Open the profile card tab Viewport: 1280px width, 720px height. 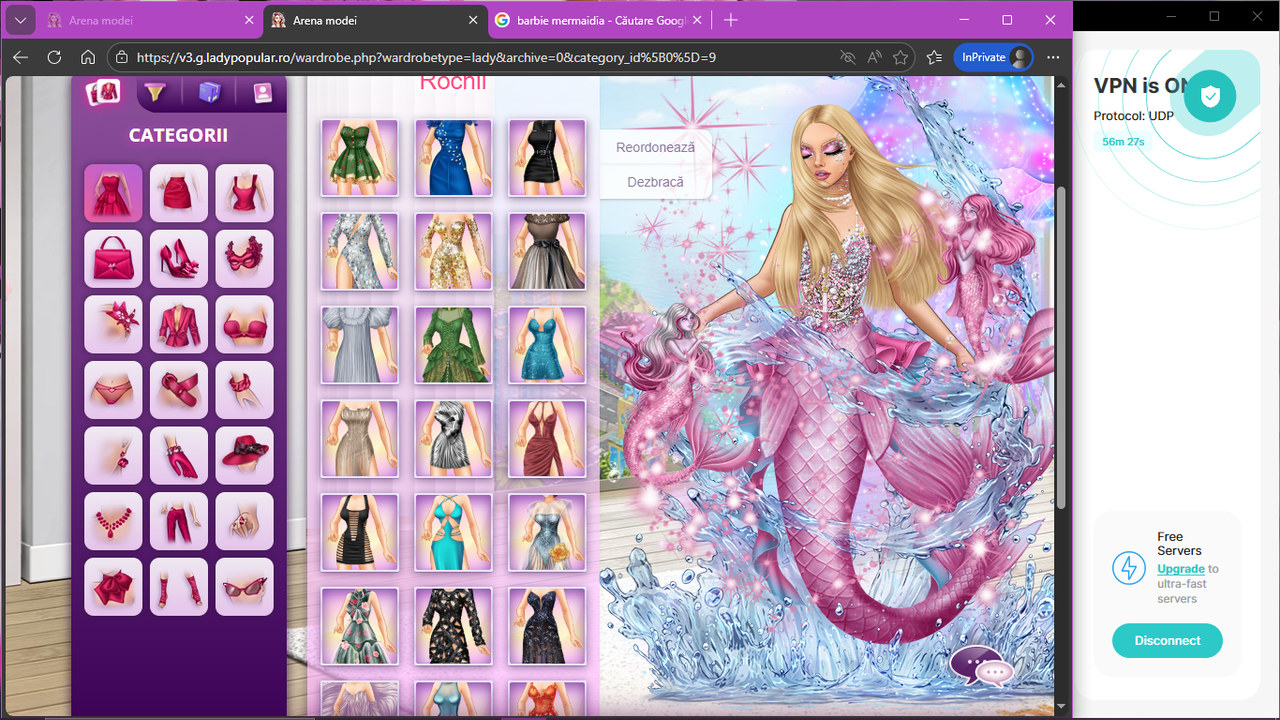coord(261,93)
